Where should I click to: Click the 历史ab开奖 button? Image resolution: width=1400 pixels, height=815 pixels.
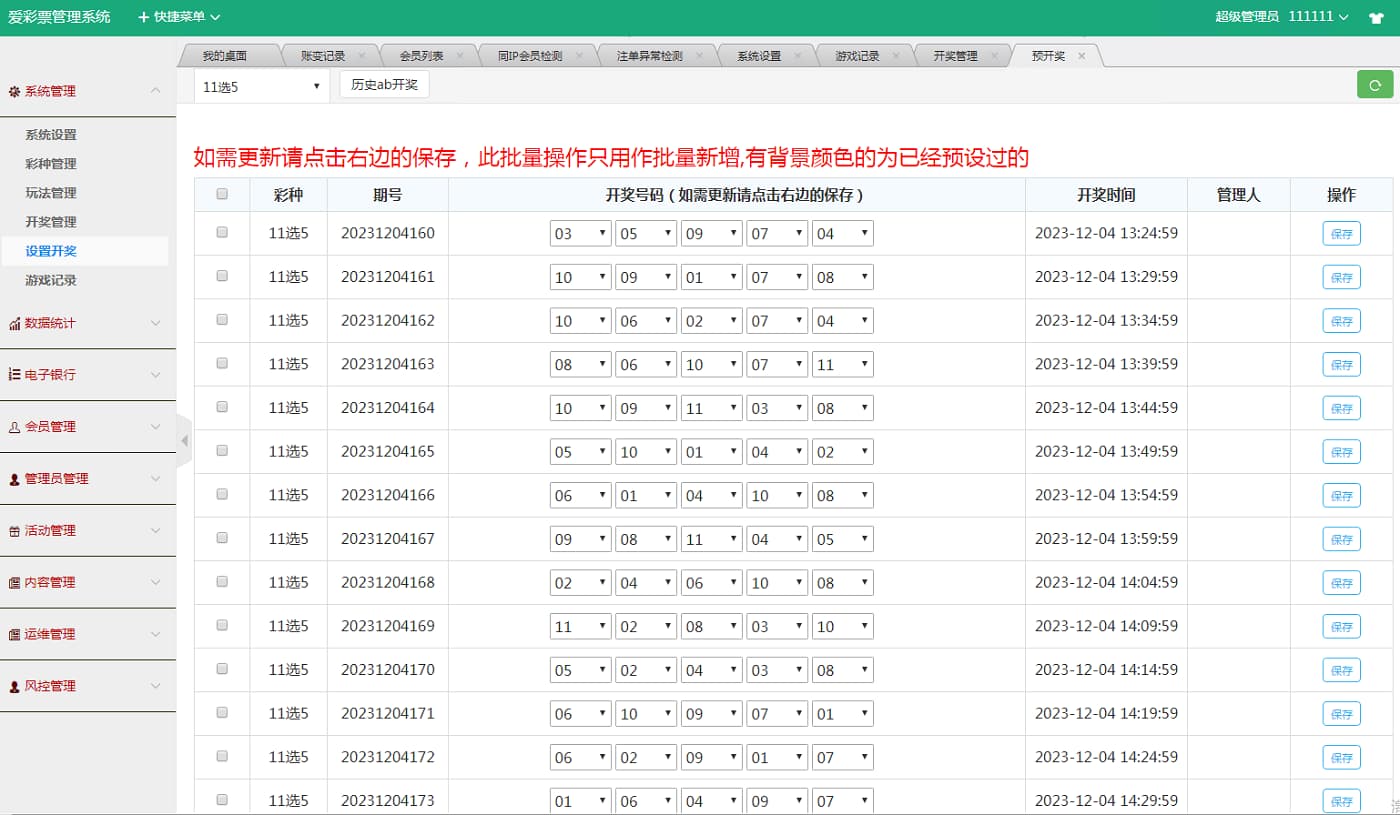pos(384,85)
